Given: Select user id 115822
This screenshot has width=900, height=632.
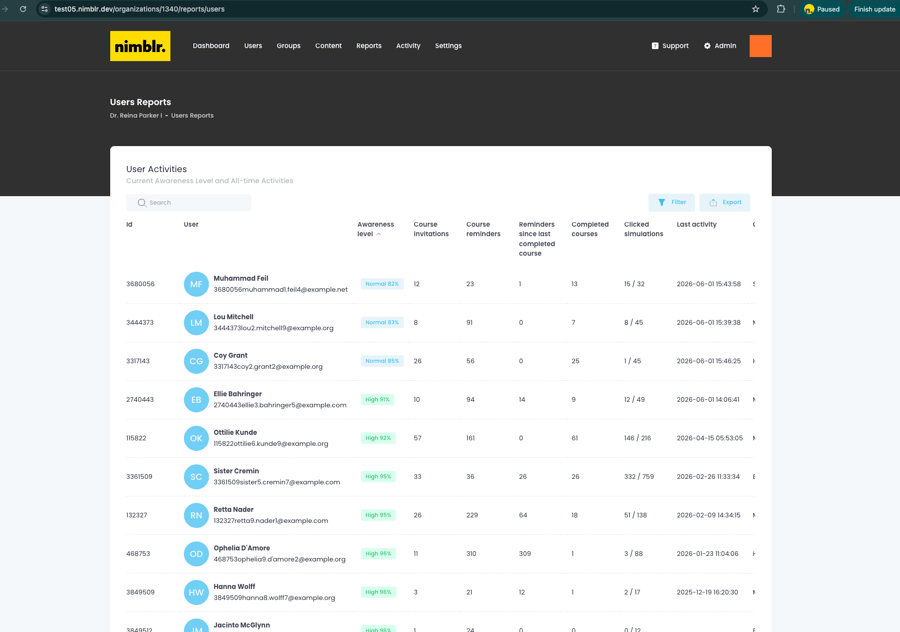Looking at the screenshot, I should 137,438.
